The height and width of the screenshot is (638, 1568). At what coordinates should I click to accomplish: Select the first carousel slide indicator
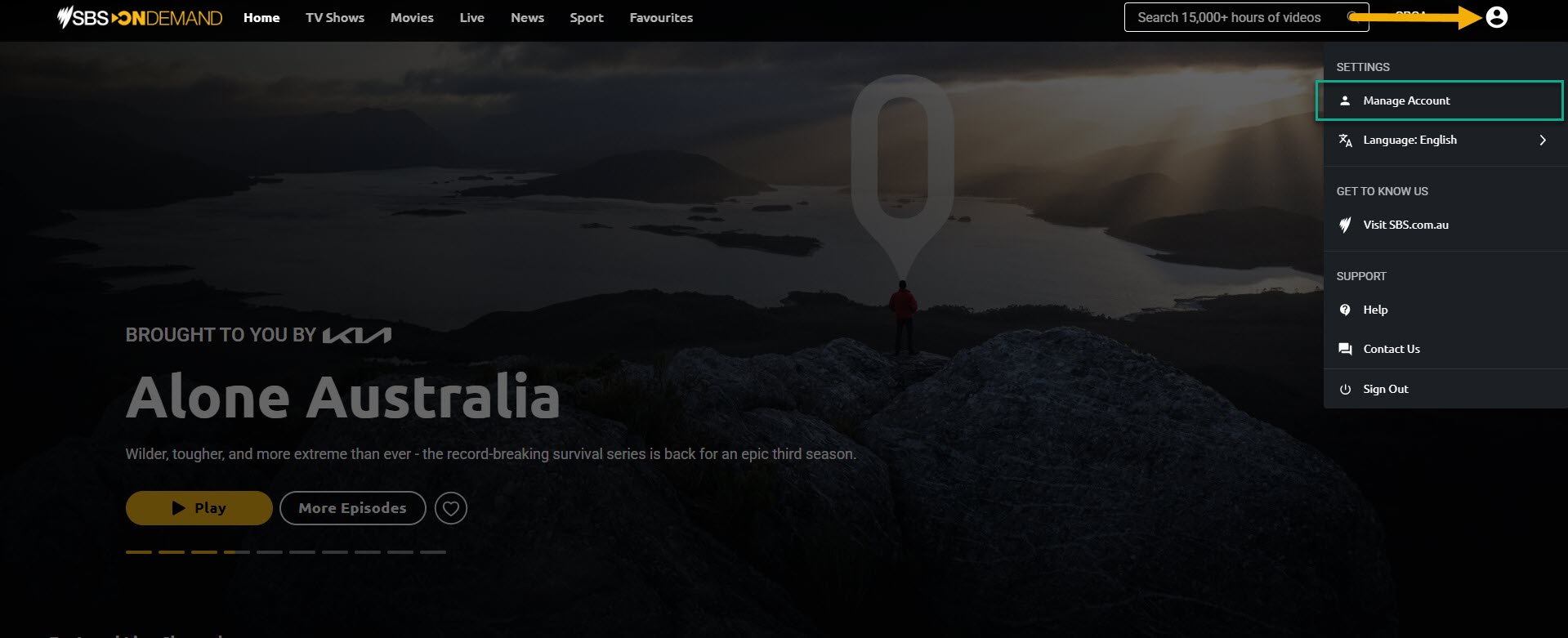click(139, 552)
